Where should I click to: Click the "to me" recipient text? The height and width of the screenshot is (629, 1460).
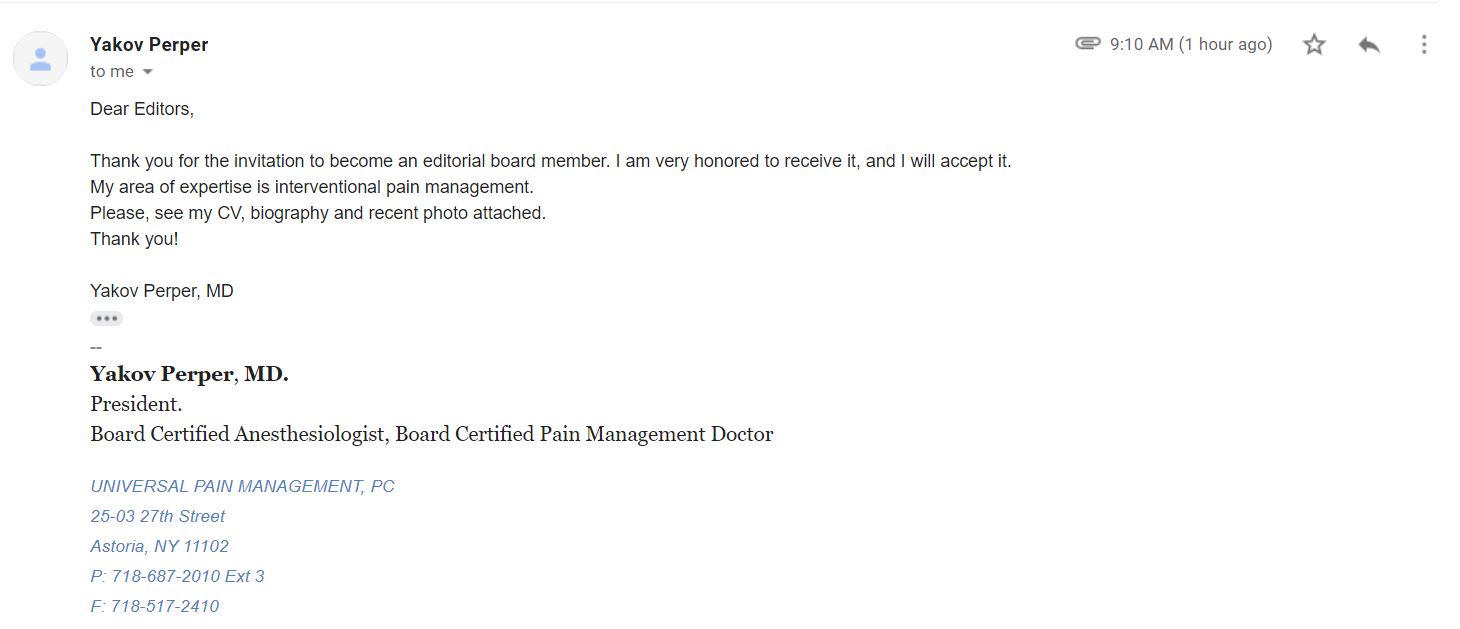click(111, 72)
